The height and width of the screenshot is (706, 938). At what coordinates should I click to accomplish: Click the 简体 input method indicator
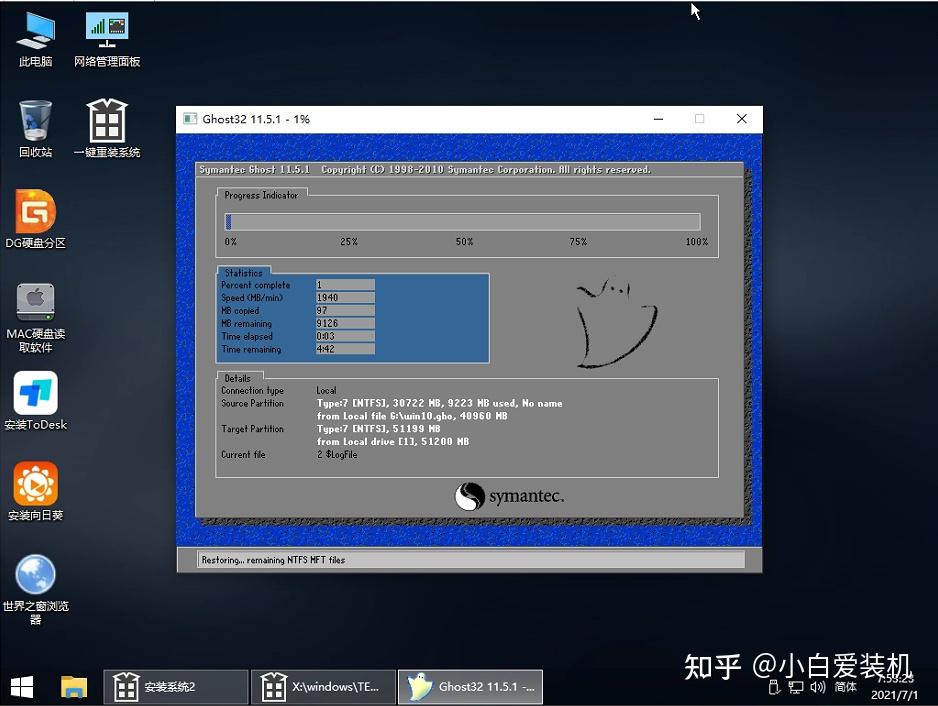click(x=846, y=689)
